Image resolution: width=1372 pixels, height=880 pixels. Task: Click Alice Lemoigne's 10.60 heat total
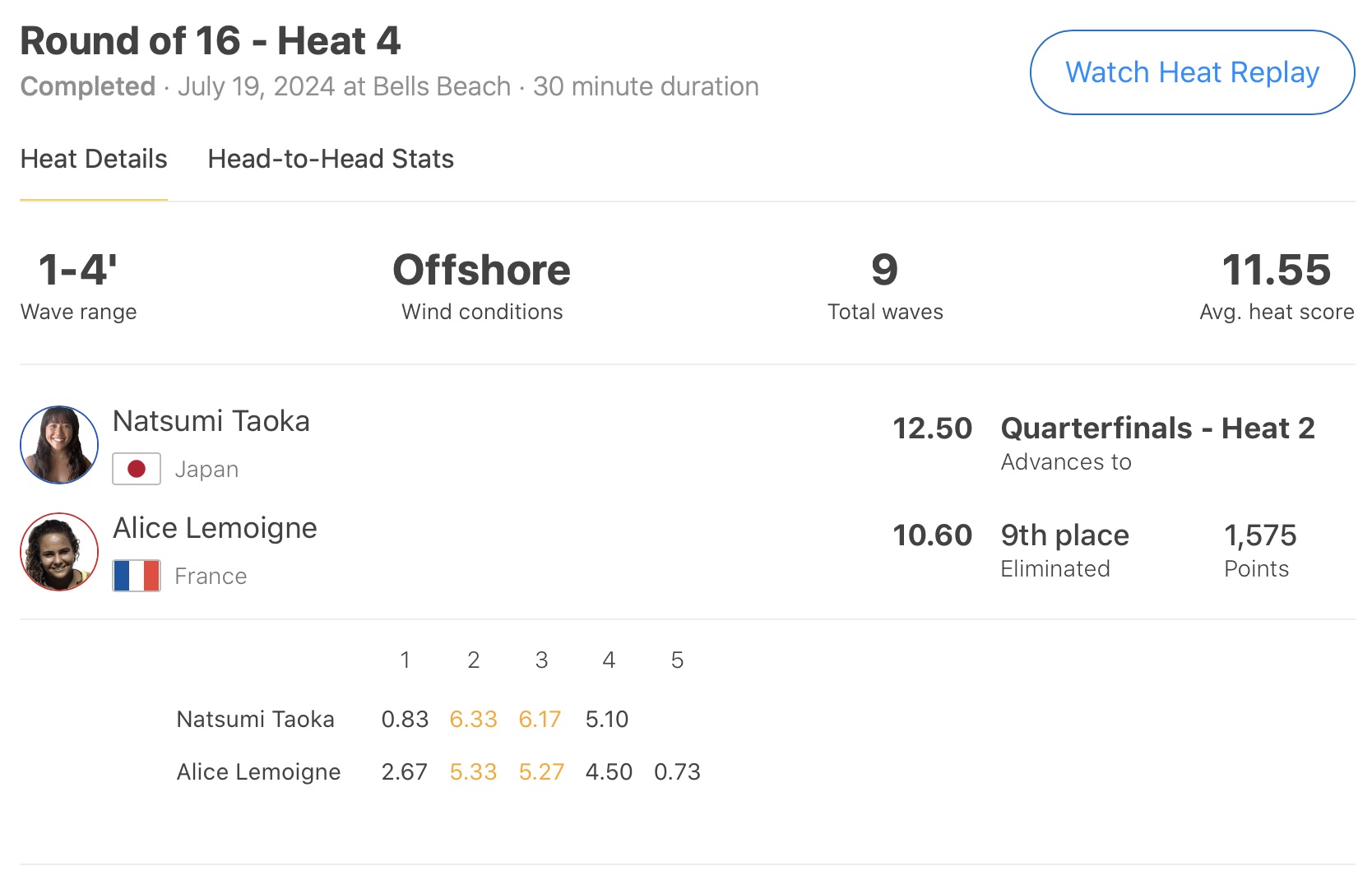(x=932, y=535)
